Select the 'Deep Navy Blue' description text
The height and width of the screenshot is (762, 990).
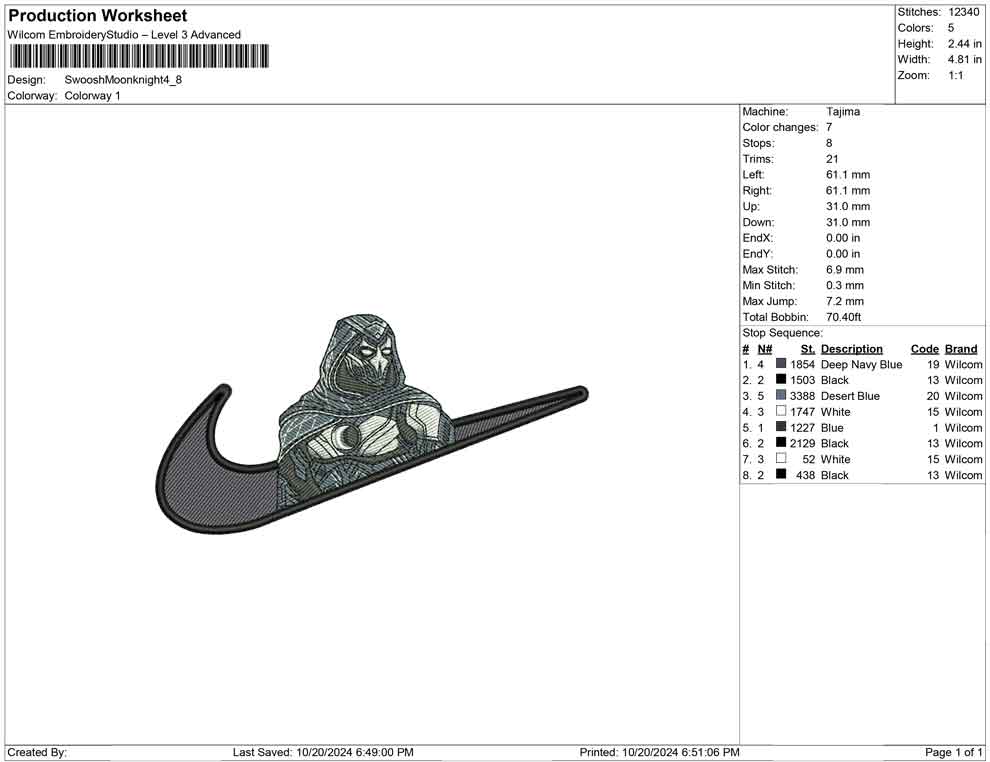[x=861, y=364]
